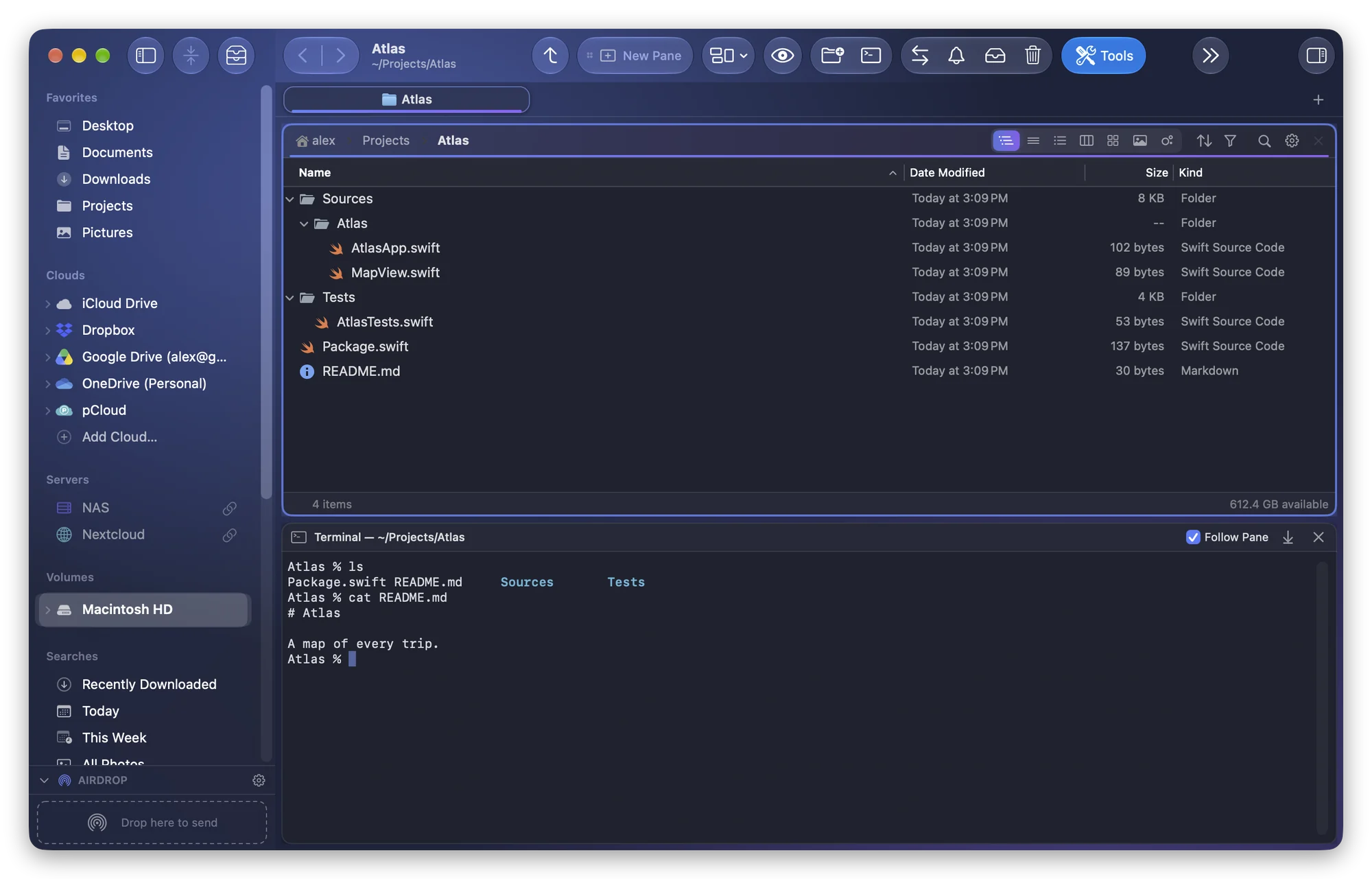1372x879 pixels.
Task: Collapse the Sources folder
Action: (x=290, y=199)
